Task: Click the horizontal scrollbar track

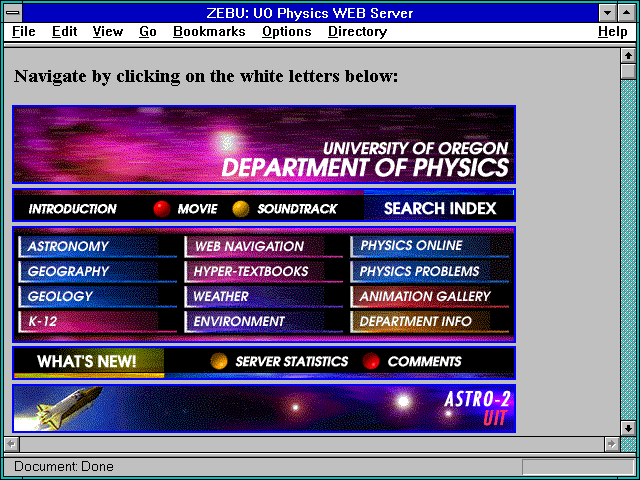Action: coord(311,444)
